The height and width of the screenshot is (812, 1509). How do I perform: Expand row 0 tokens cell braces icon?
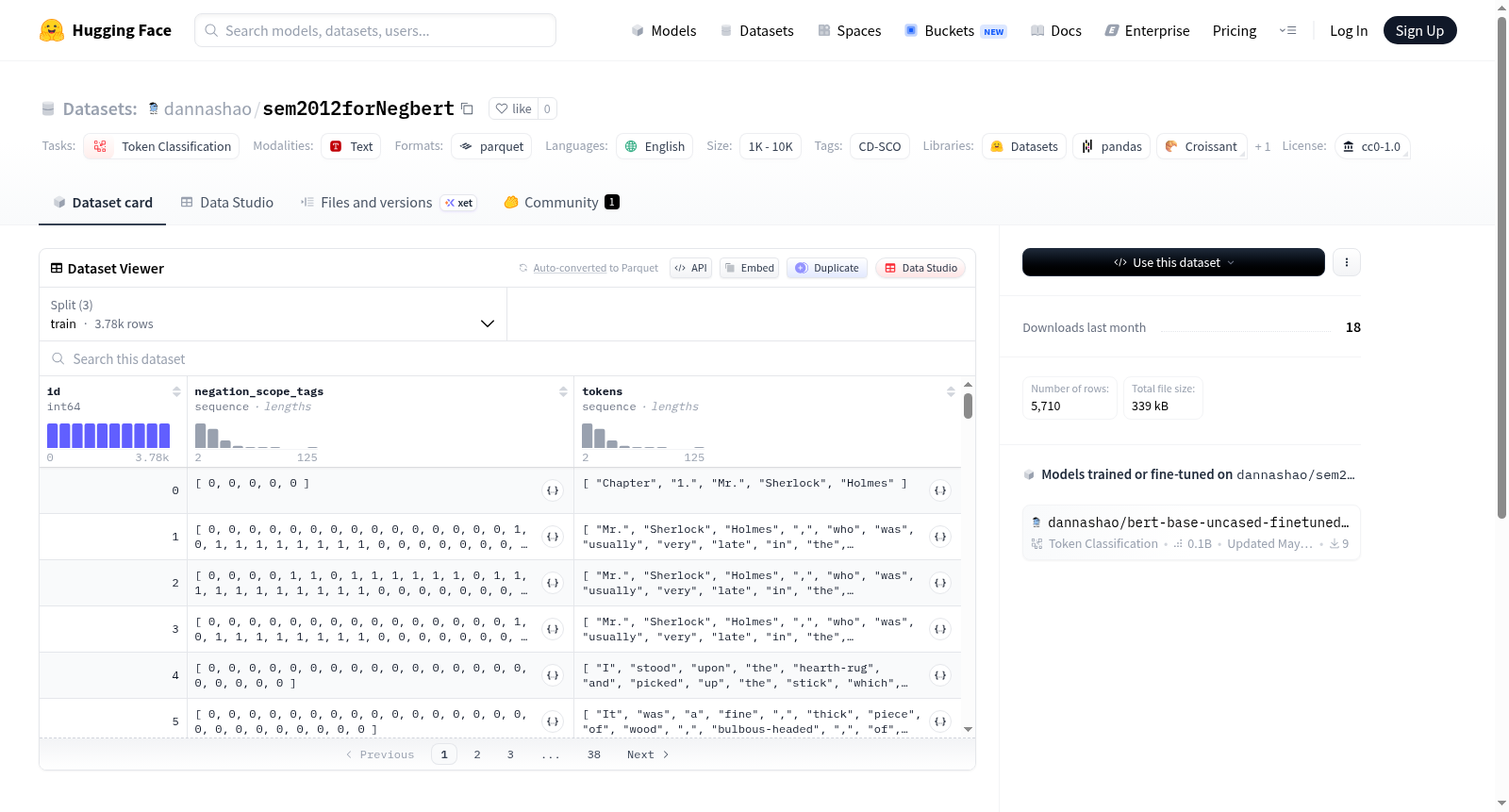point(940,490)
